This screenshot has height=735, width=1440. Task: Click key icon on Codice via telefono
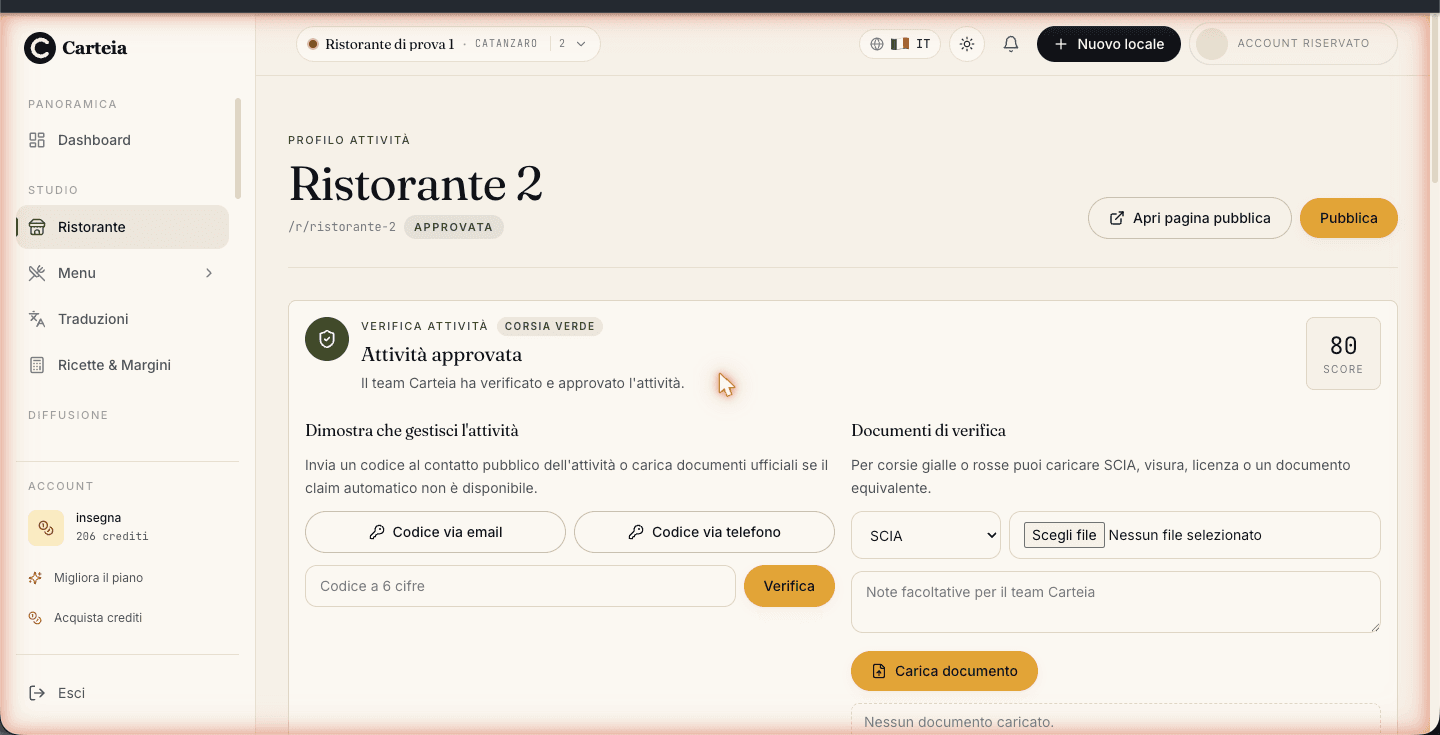pyautogui.click(x=636, y=532)
